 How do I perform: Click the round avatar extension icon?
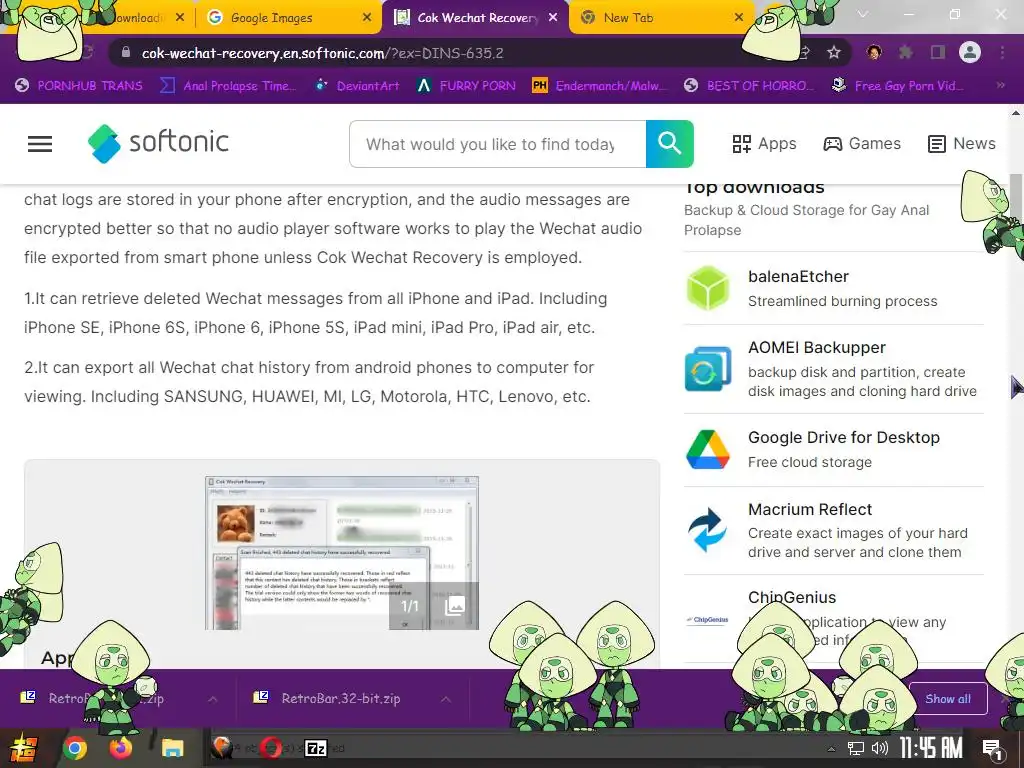(874, 52)
